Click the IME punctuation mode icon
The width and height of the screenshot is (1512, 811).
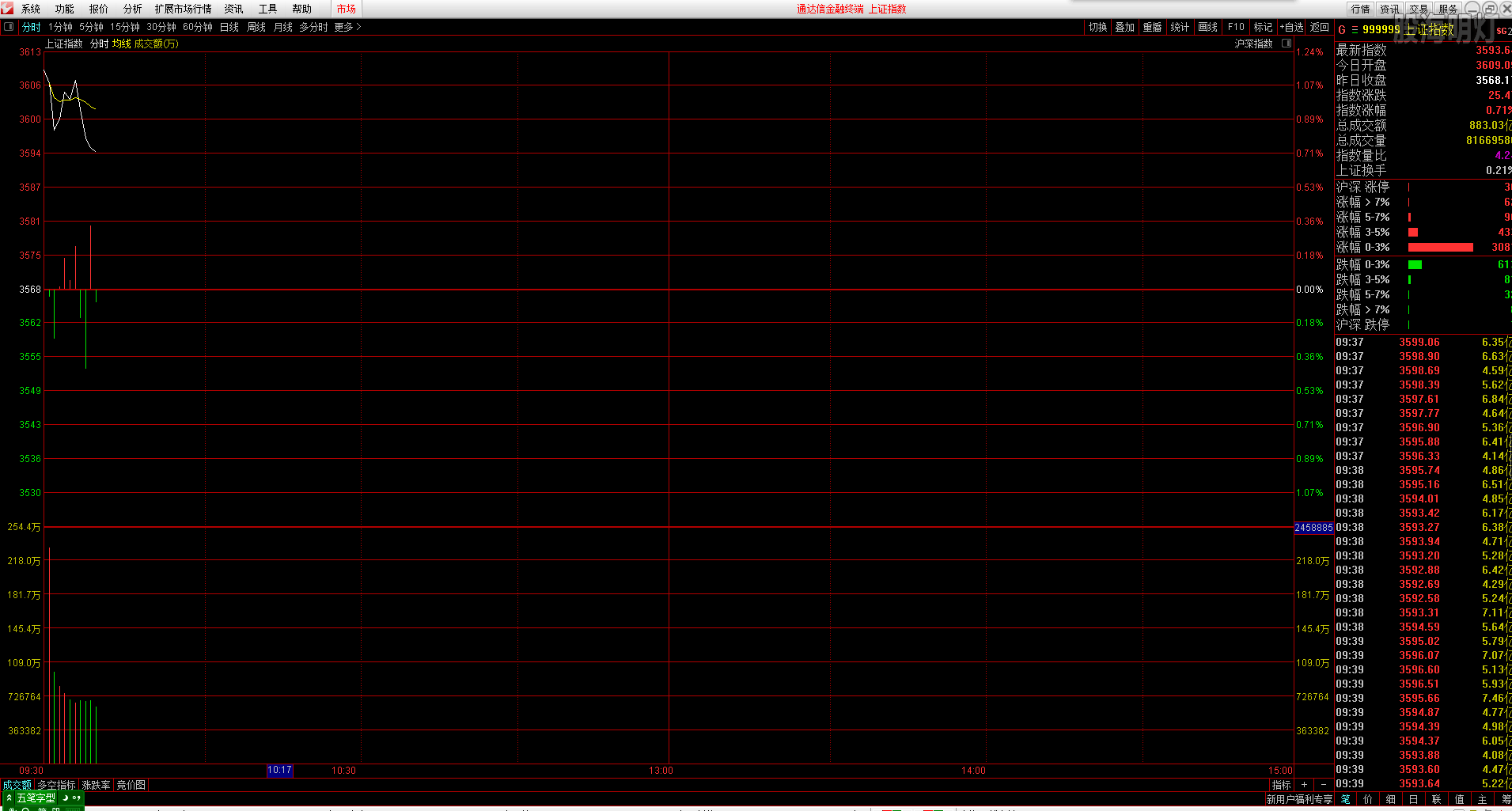pyautogui.click(x=77, y=798)
